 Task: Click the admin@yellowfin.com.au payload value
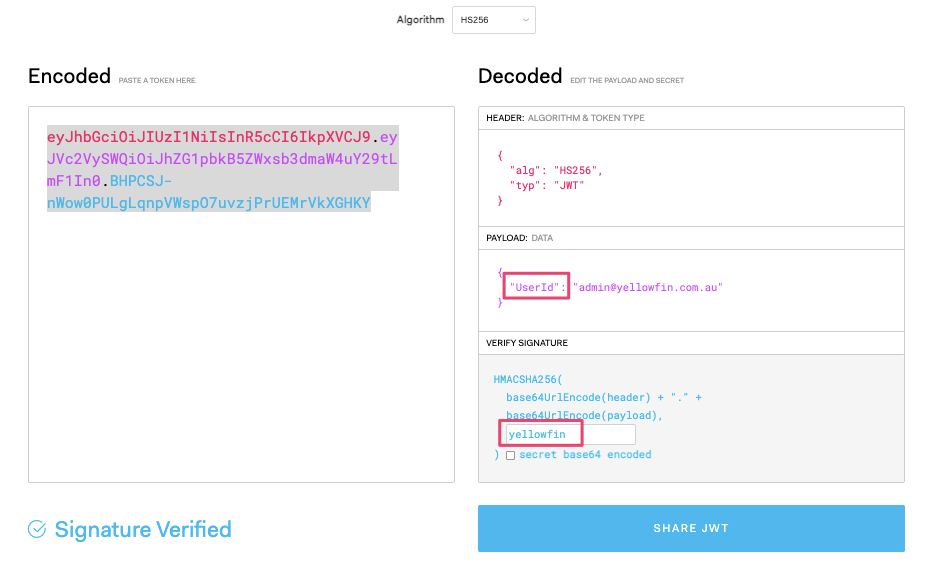point(648,287)
